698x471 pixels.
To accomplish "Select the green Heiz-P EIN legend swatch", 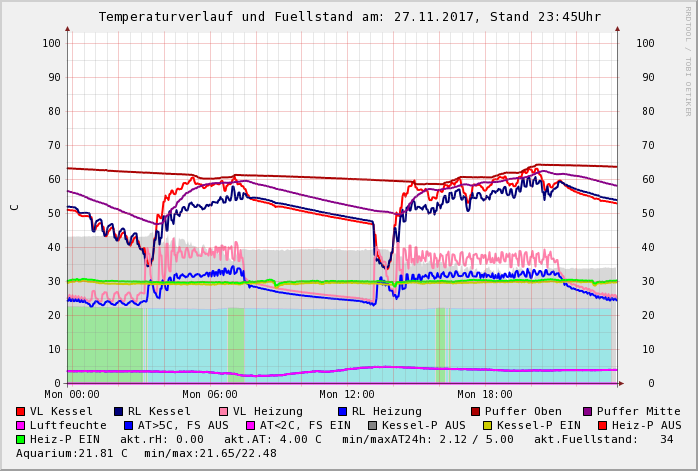I will click(x=21, y=439).
